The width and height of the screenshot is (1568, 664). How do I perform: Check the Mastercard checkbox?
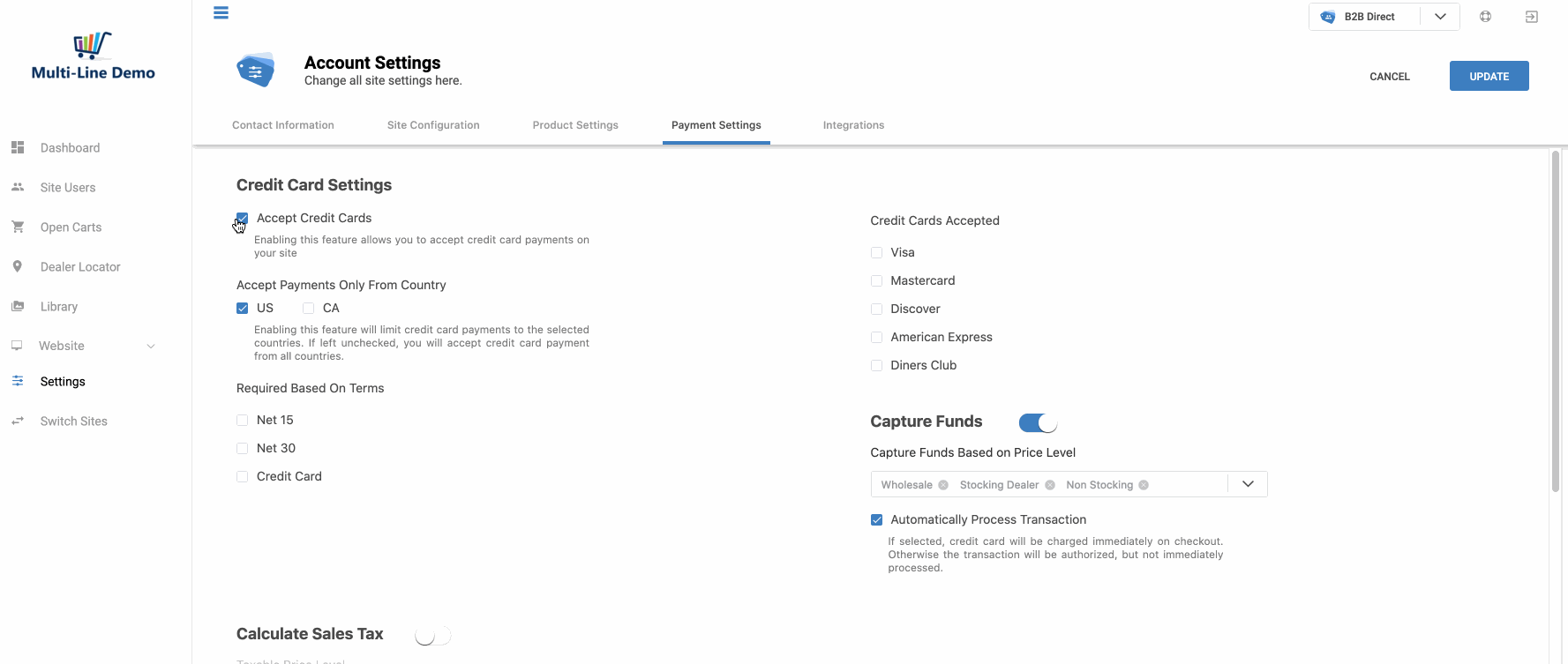pos(876,280)
